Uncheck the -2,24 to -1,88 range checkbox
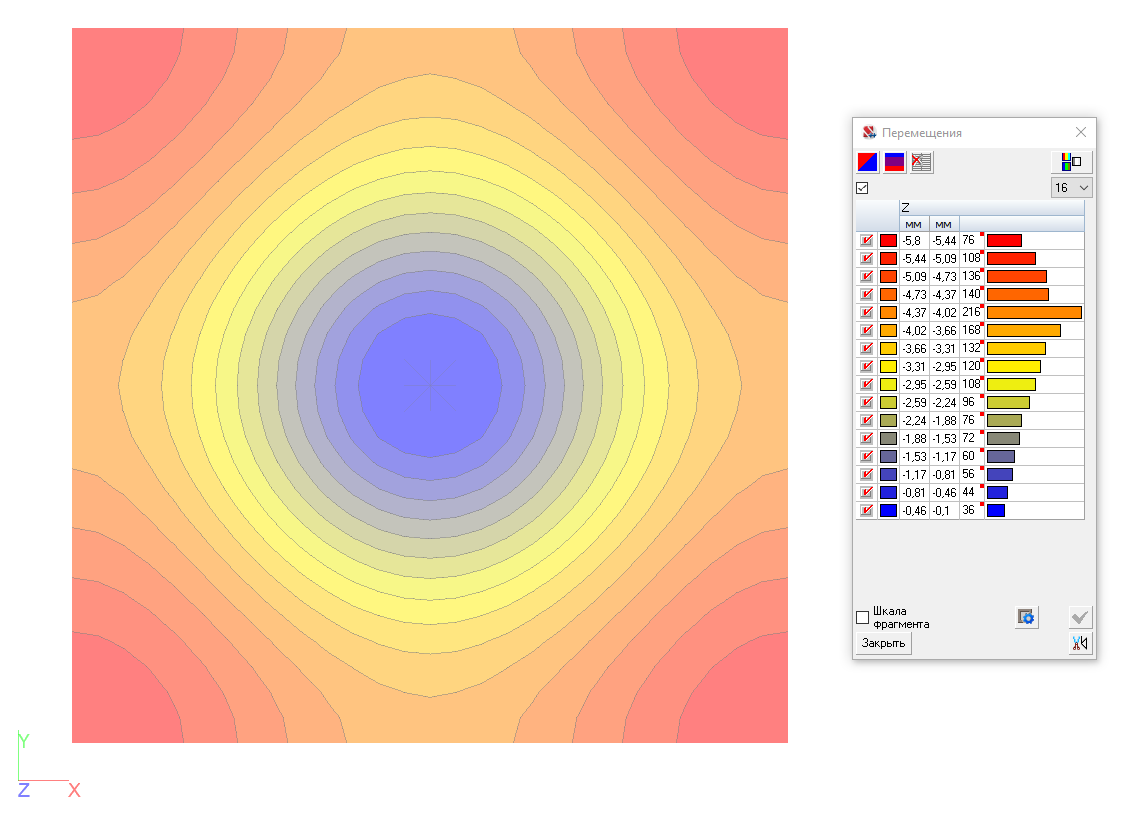 pyautogui.click(x=866, y=421)
